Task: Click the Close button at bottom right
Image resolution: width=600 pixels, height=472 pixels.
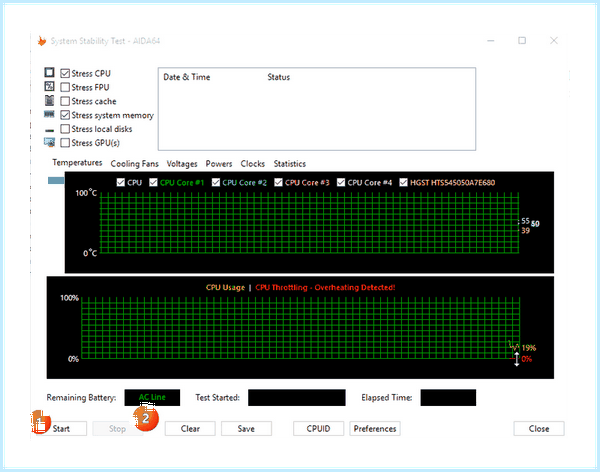Action: 539,428
